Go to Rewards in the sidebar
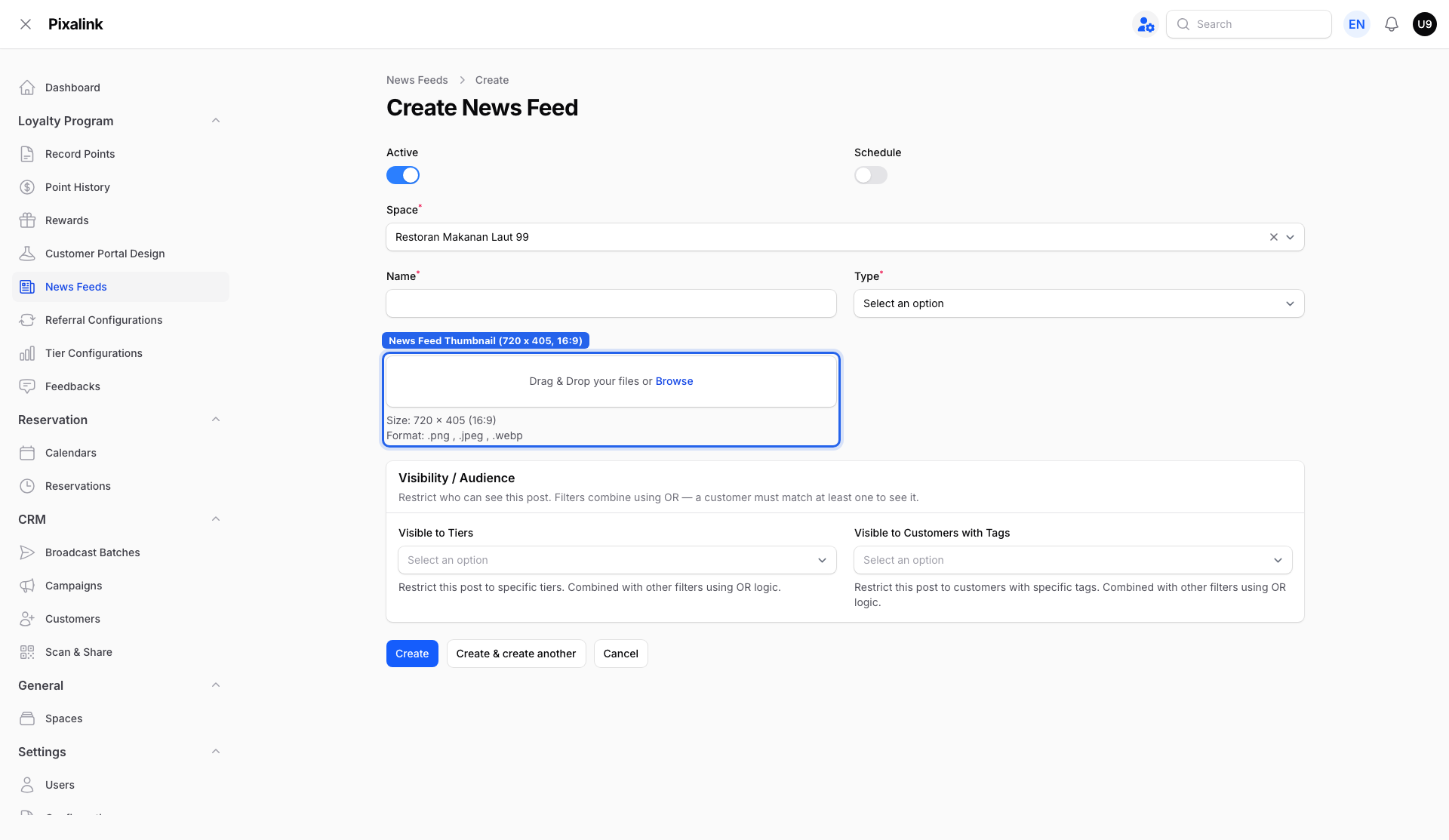This screenshot has height=840, width=1449. pyautogui.click(x=121, y=220)
